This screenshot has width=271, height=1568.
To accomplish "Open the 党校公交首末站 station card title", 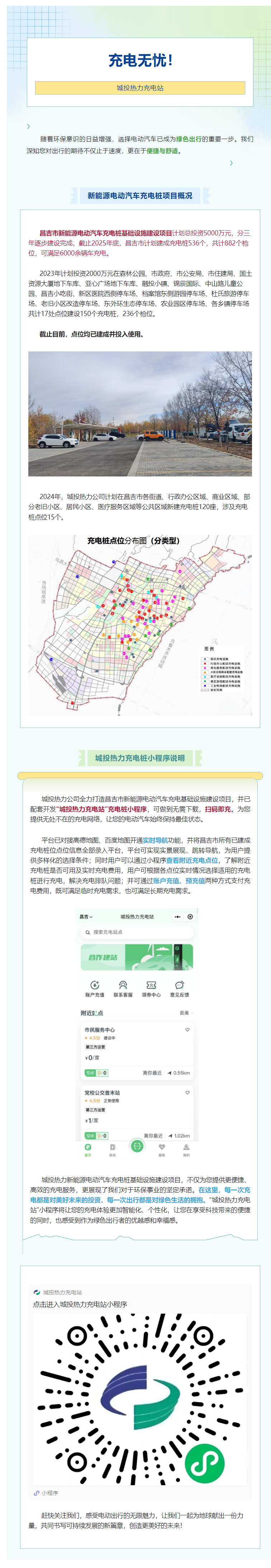I will (x=102, y=1093).
